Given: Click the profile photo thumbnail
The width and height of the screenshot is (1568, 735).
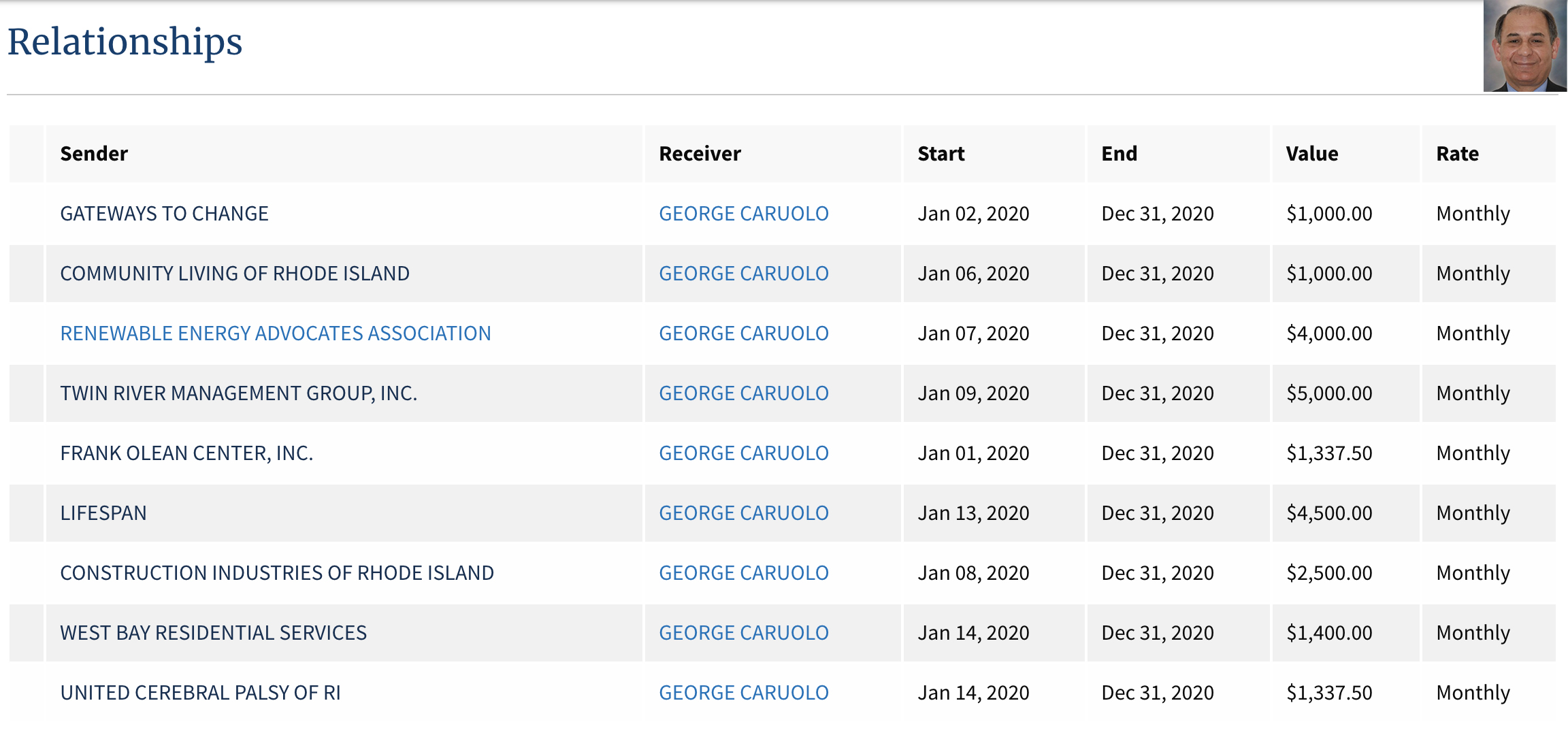Looking at the screenshot, I should pyautogui.click(x=1524, y=46).
